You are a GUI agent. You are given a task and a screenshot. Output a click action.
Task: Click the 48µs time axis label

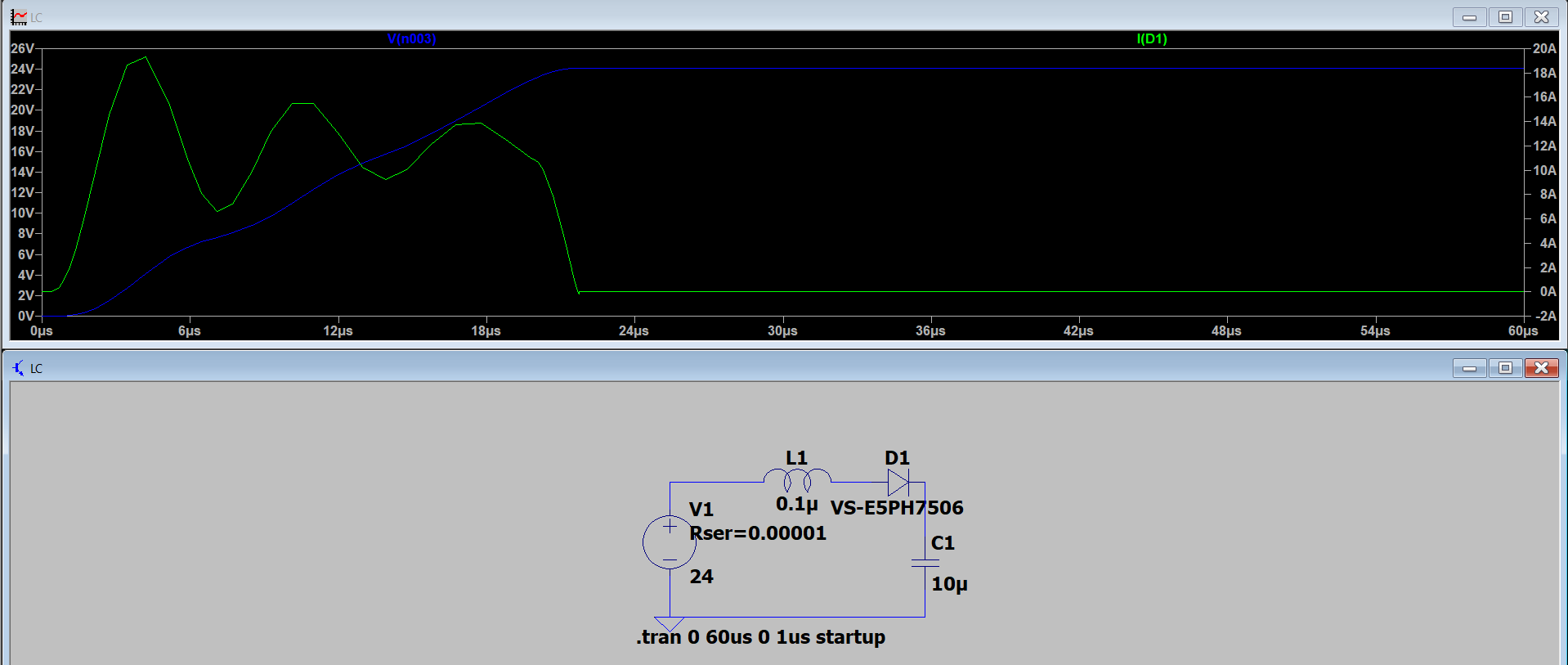1226,330
